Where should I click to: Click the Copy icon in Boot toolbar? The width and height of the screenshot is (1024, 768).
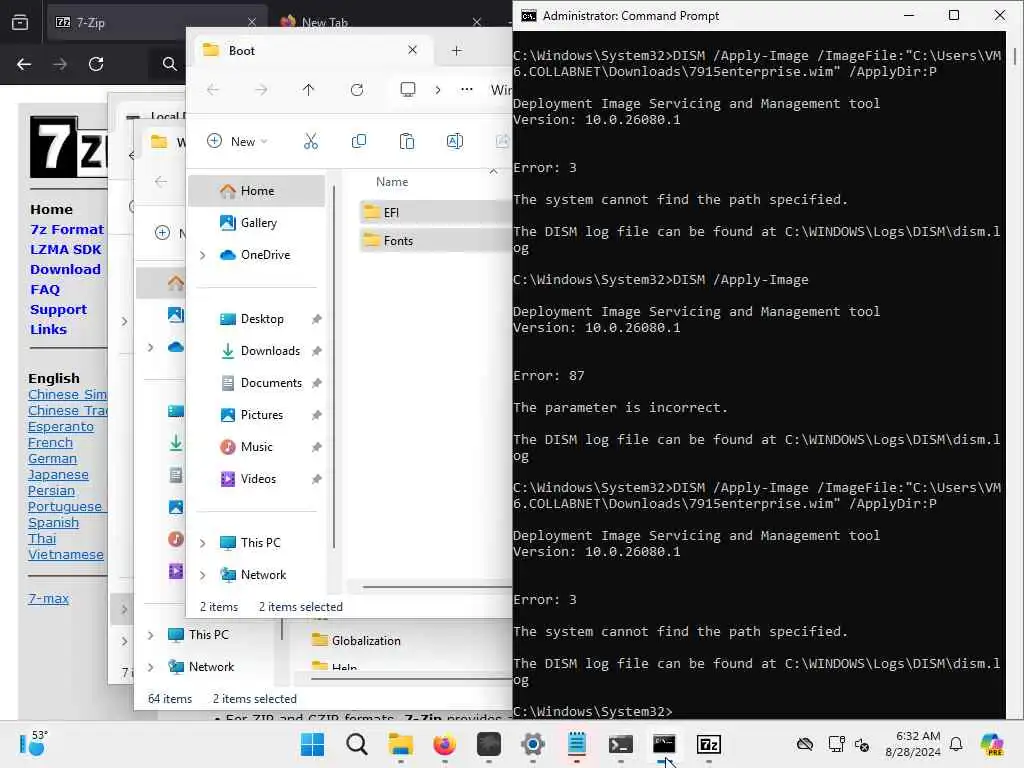pyautogui.click(x=359, y=141)
